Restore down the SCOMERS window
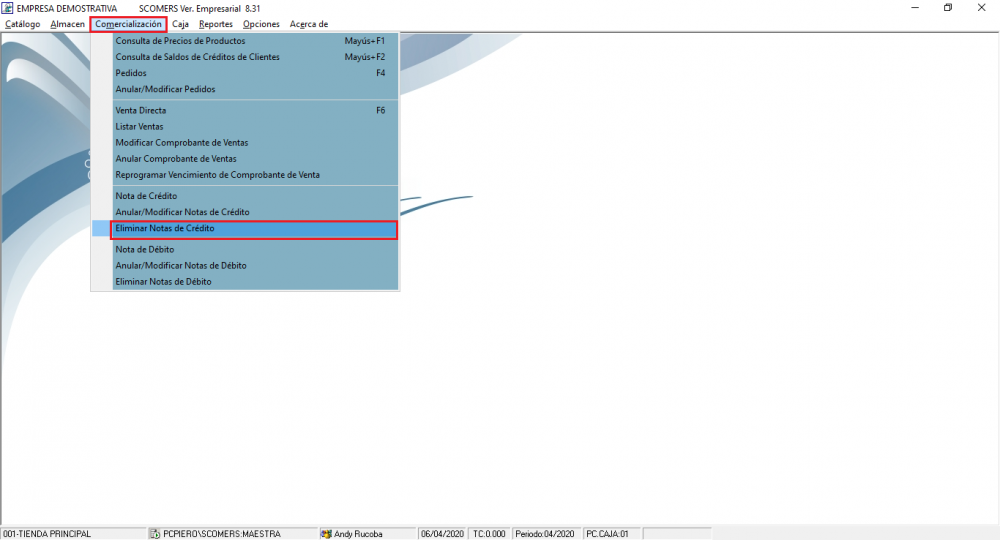Viewport: 1000px width, 540px height. click(948, 8)
